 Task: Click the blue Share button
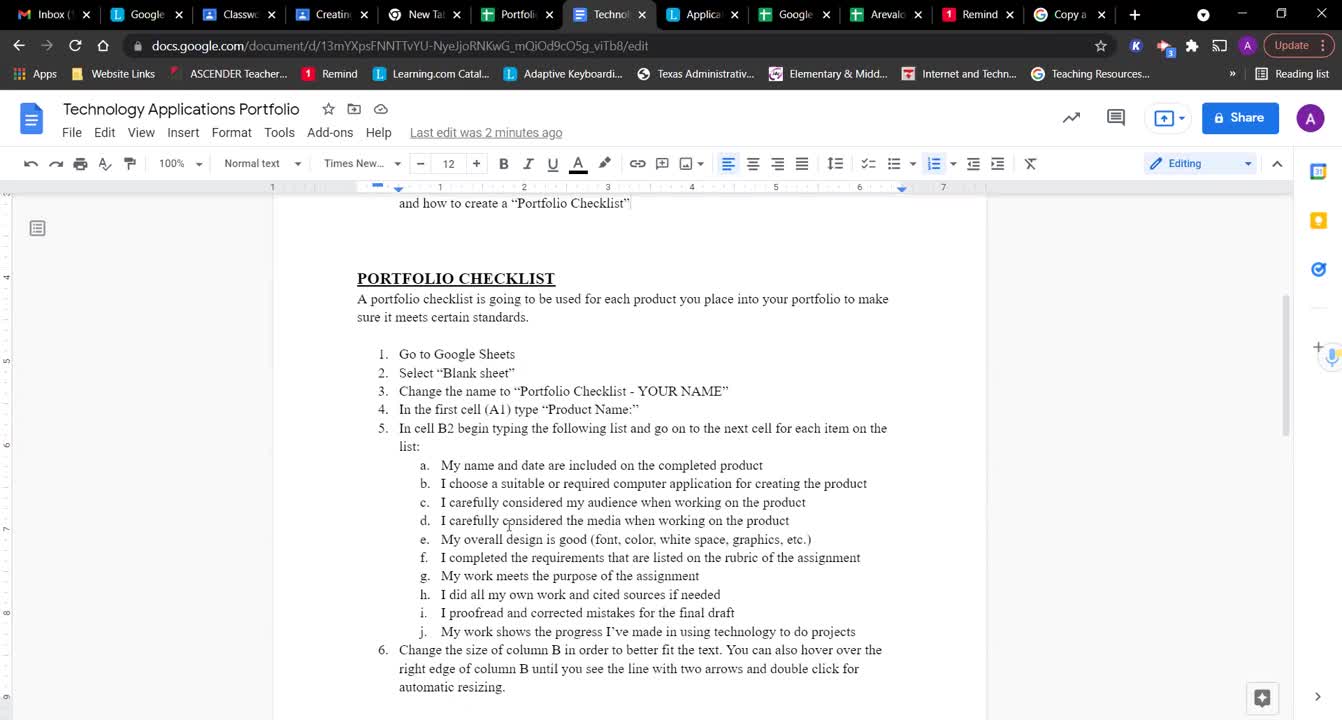pos(1240,118)
